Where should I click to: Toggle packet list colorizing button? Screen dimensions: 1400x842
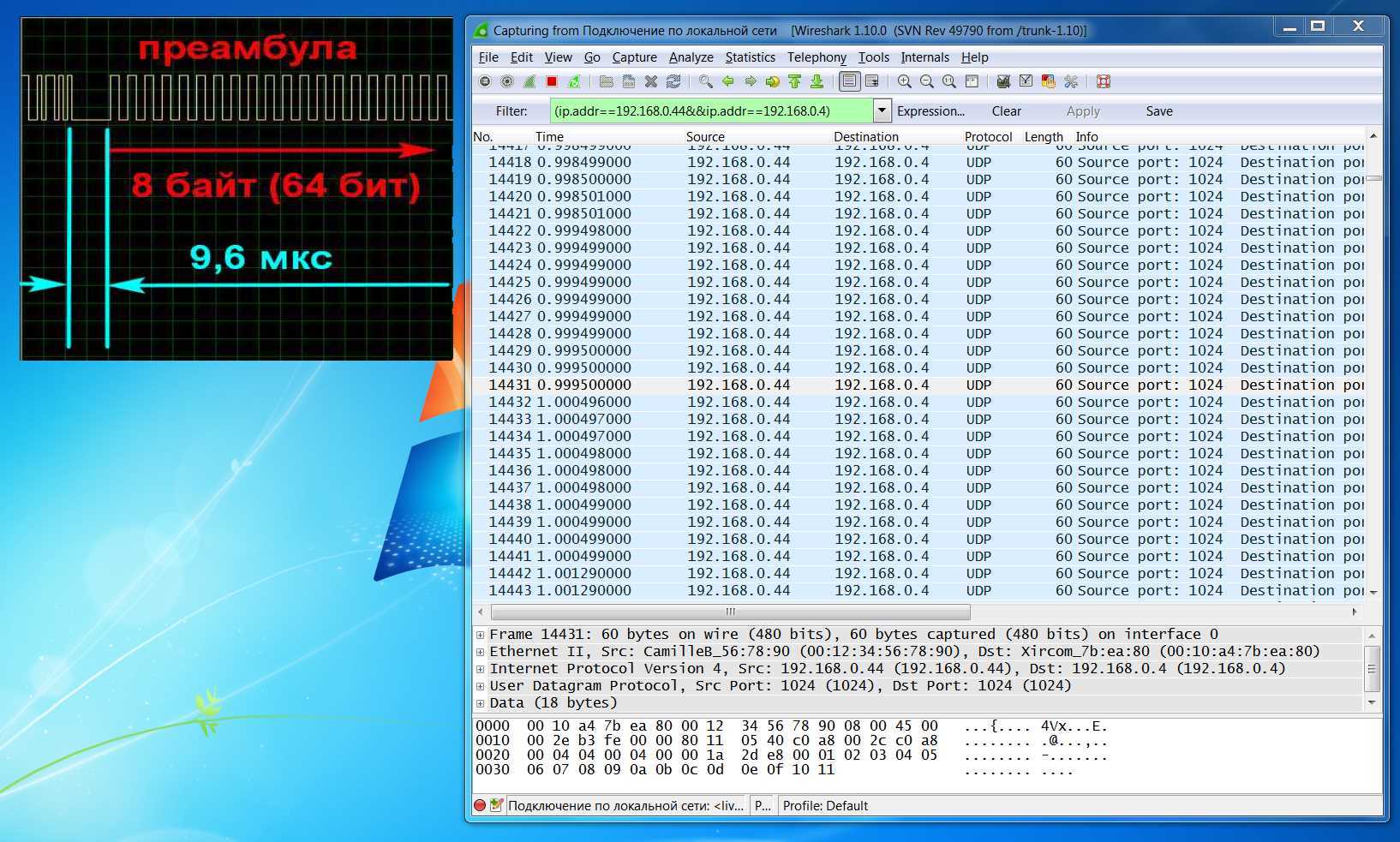click(x=849, y=81)
